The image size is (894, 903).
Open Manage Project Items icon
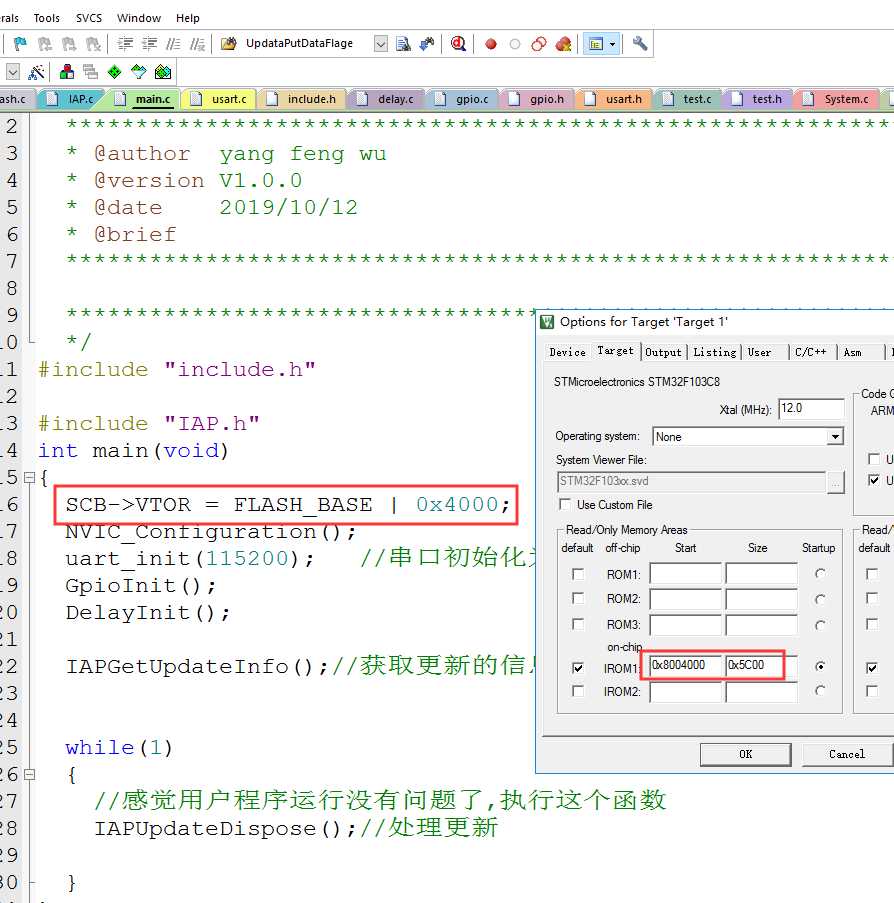pyautogui.click(x=67, y=72)
